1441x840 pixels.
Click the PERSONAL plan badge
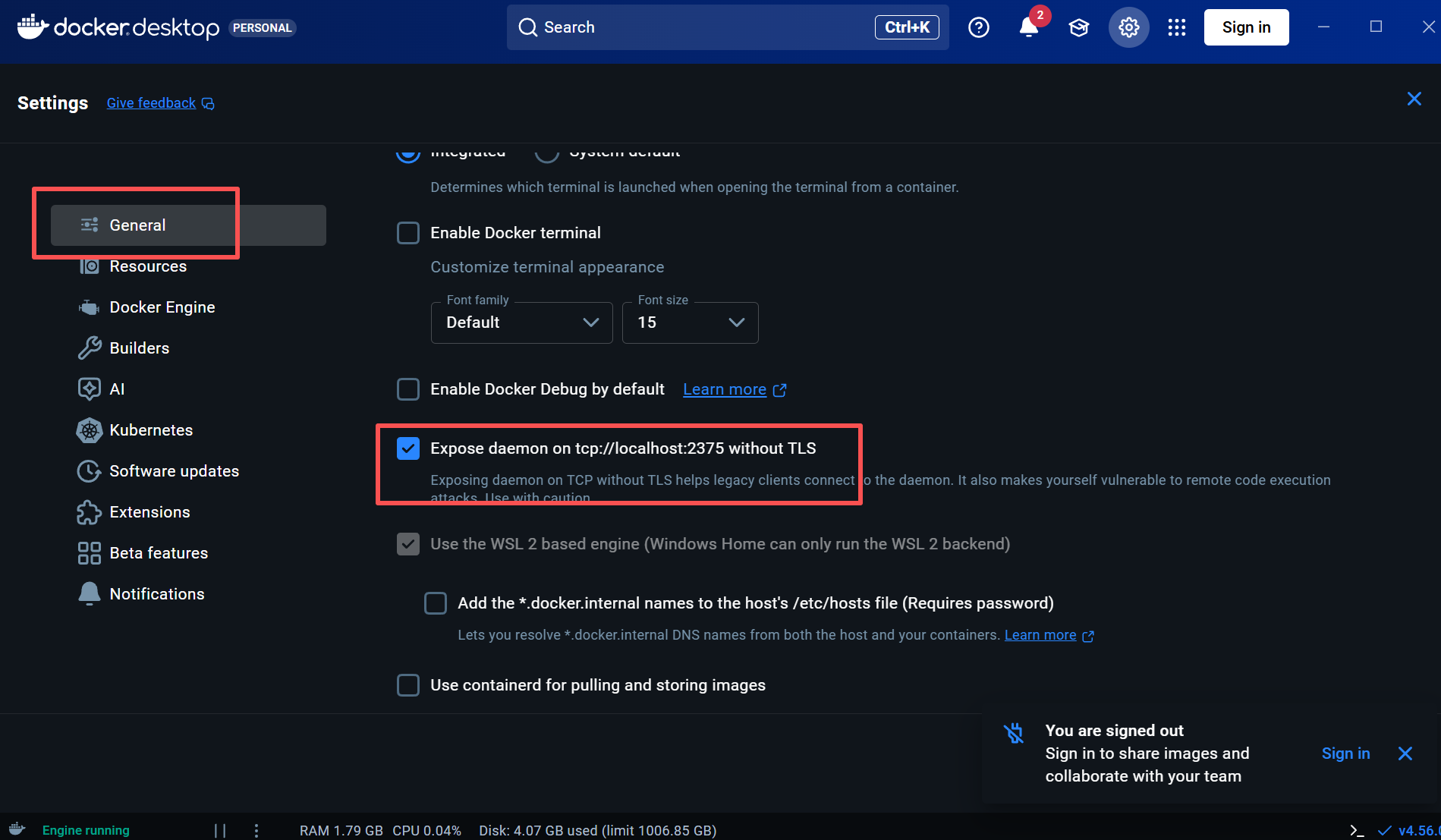tap(262, 28)
